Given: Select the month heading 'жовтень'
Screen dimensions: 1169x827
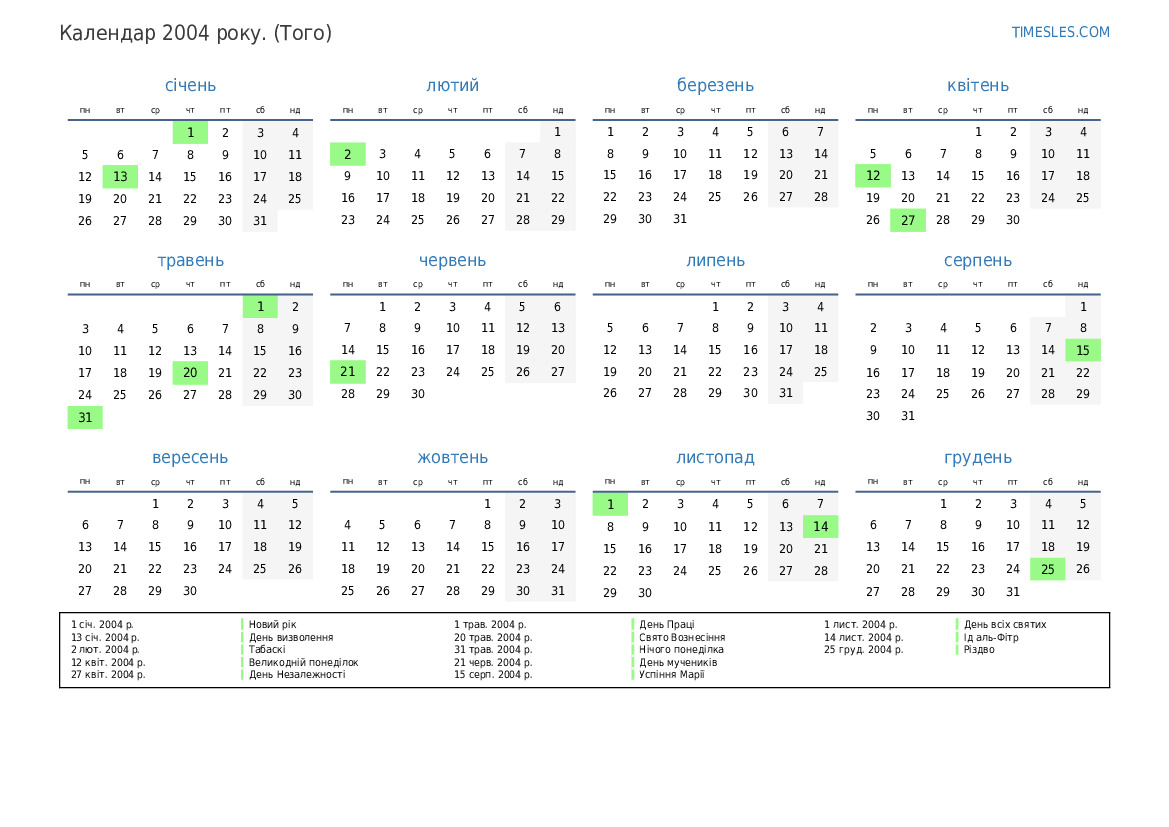Looking at the screenshot, I should tap(453, 457).
